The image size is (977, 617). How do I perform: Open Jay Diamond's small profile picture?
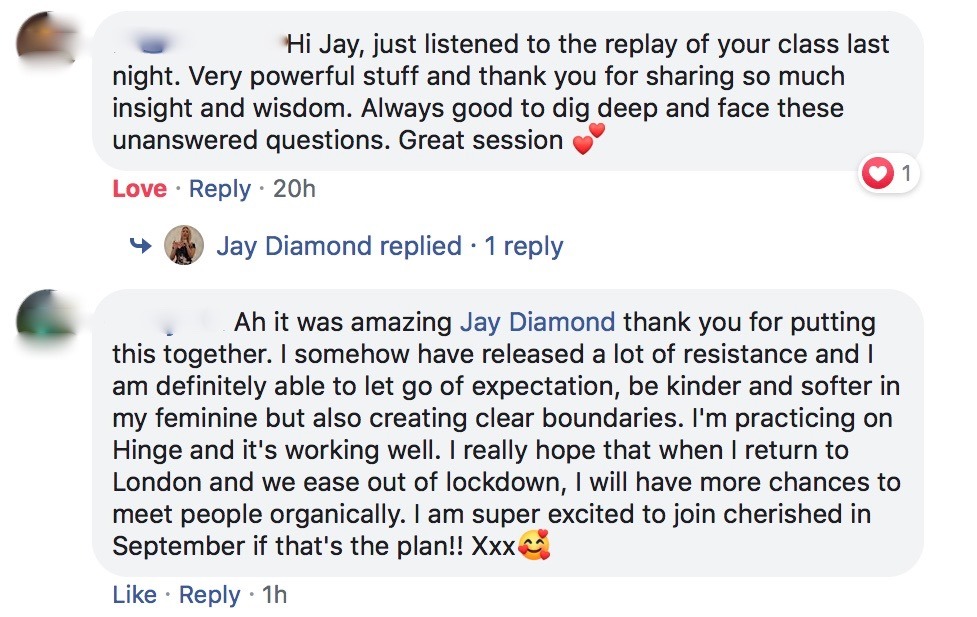tap(184, 245)
